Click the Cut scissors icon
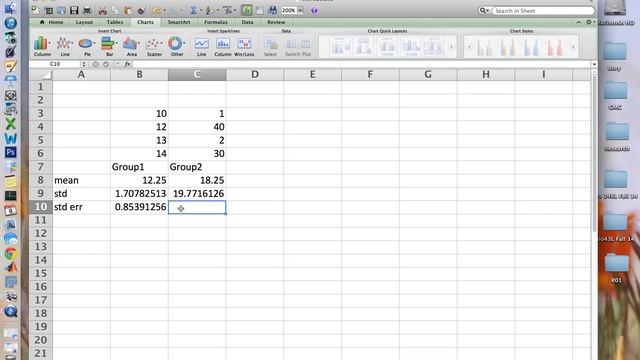The height and width of the screenshot is (360, 640). [x=102, y=11]
